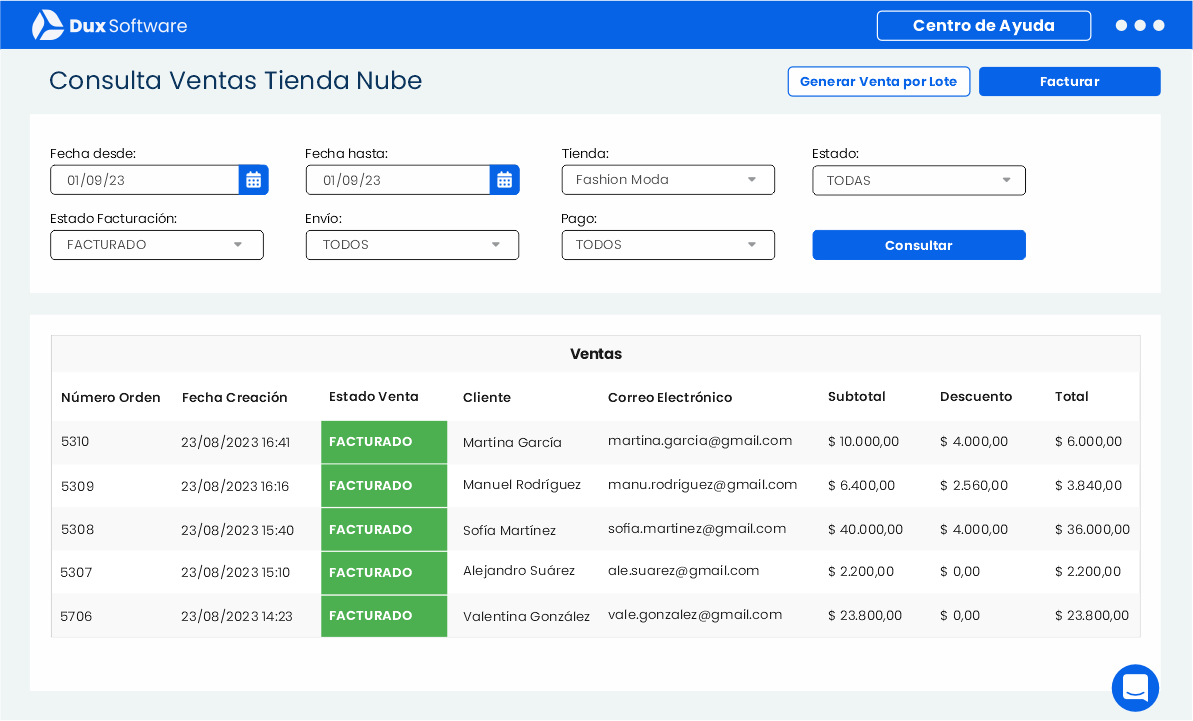This screenshot has height=721, width=1193.
Task: Click the Facturar button
Action: coord(1070,81)
